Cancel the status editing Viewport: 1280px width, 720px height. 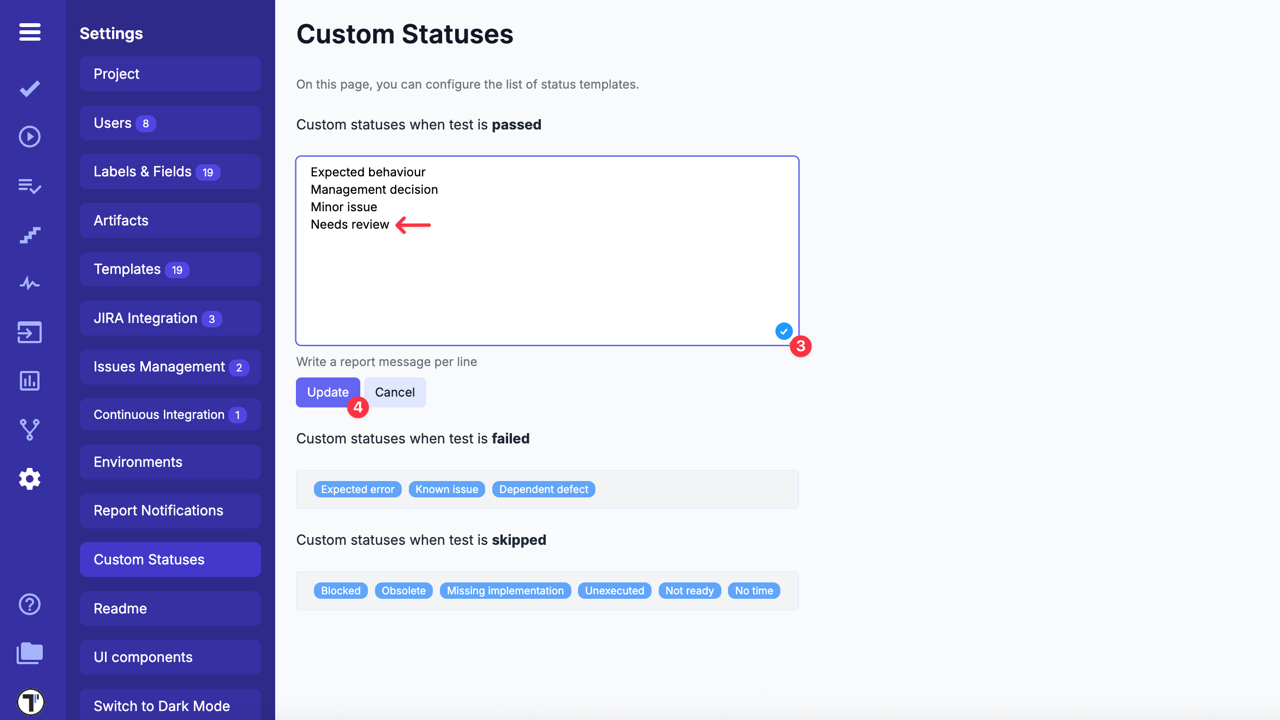click(x=394, y=392)
